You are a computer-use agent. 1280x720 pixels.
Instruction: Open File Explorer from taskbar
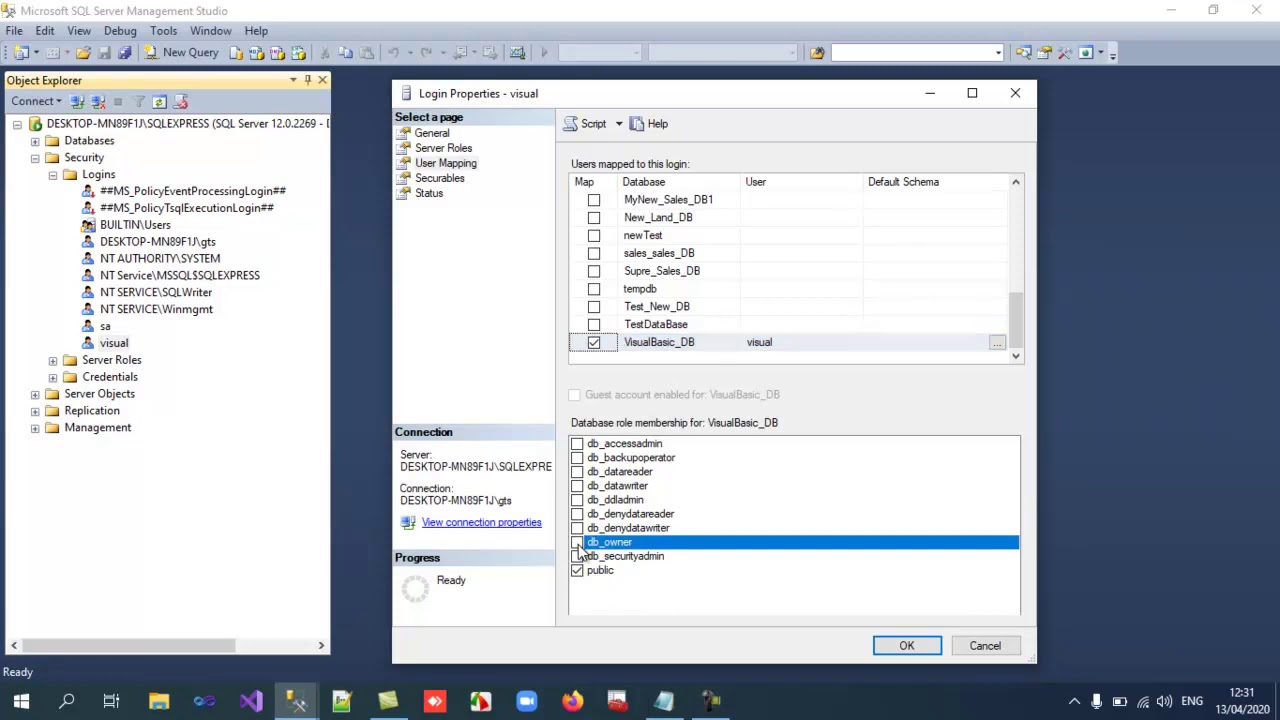click(159, 700)
